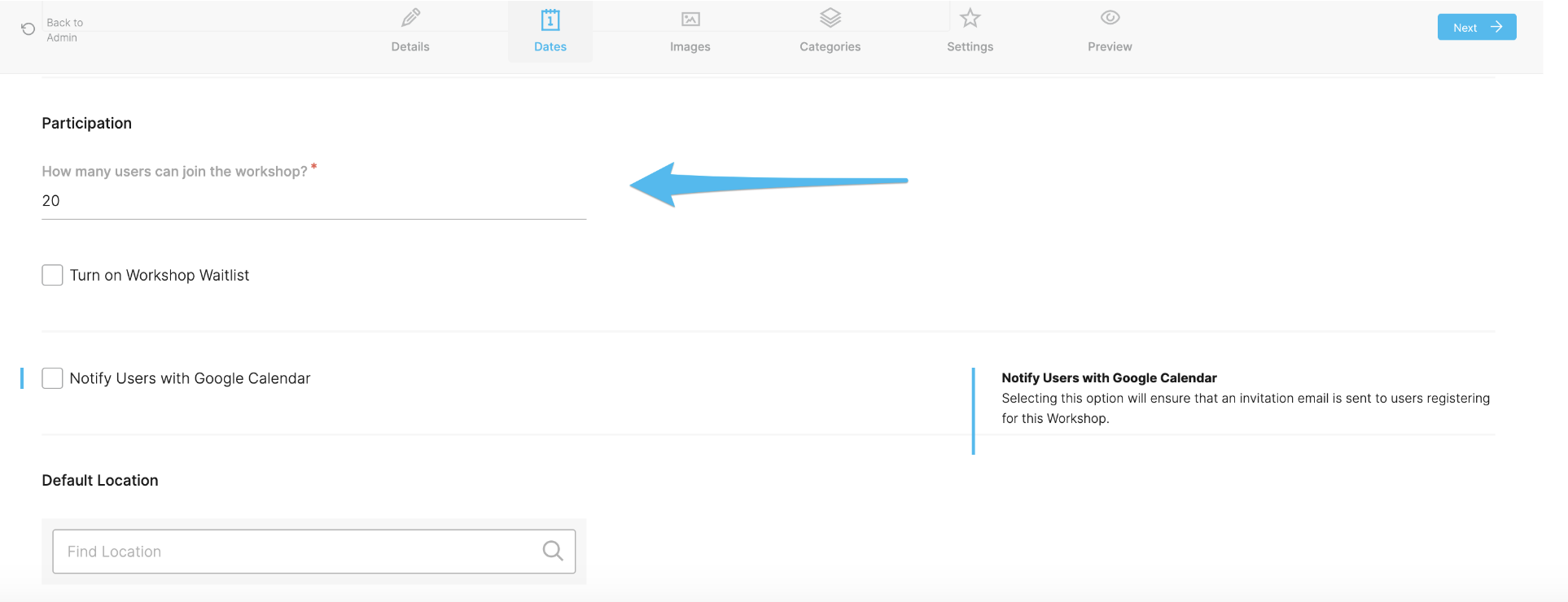This screenshot has height=602, width=1568.
Task: Go to the Categories tab label
Action: click(x=830, y=46)
